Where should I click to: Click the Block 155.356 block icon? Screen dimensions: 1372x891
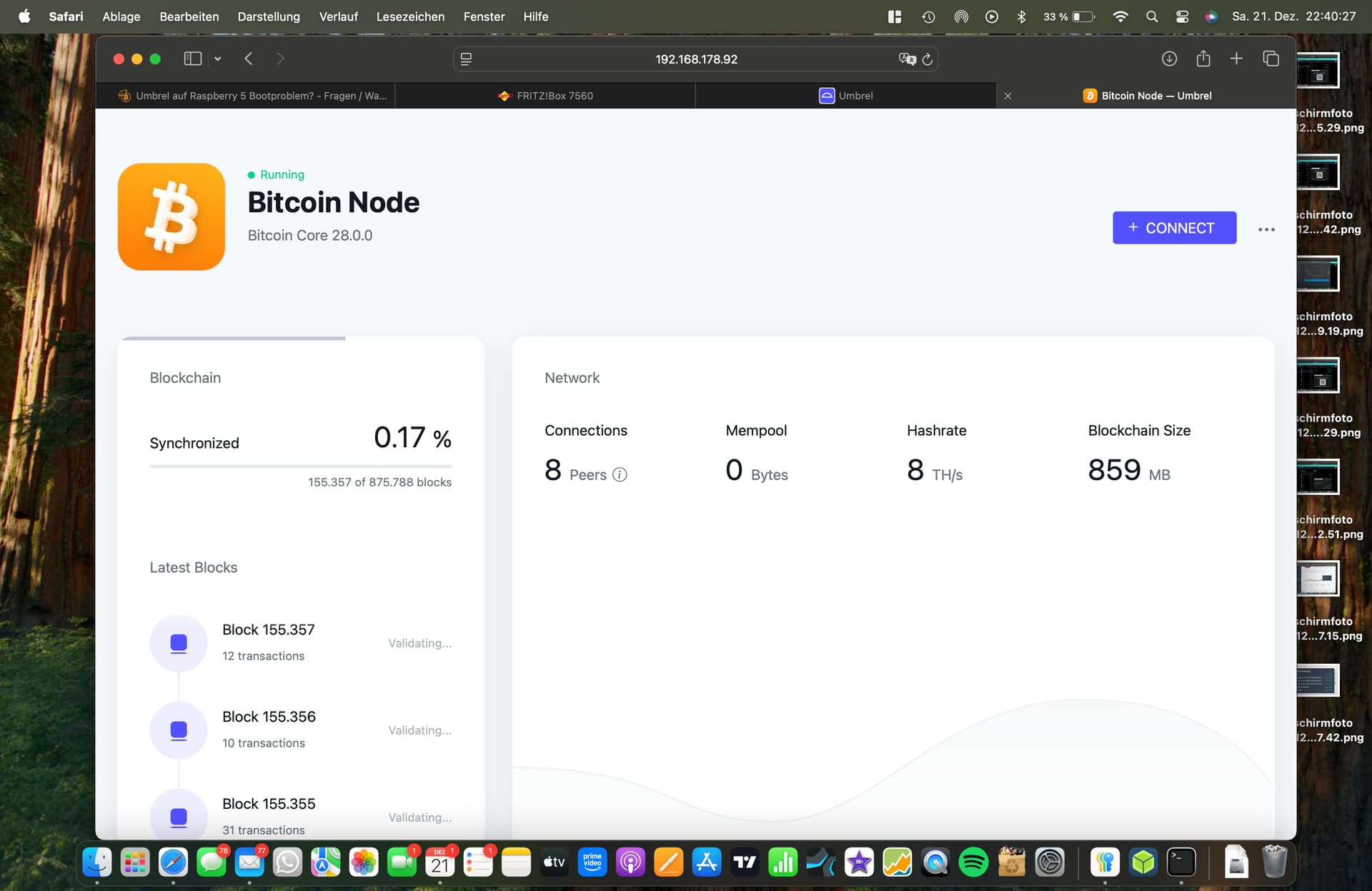coord(179,730)
